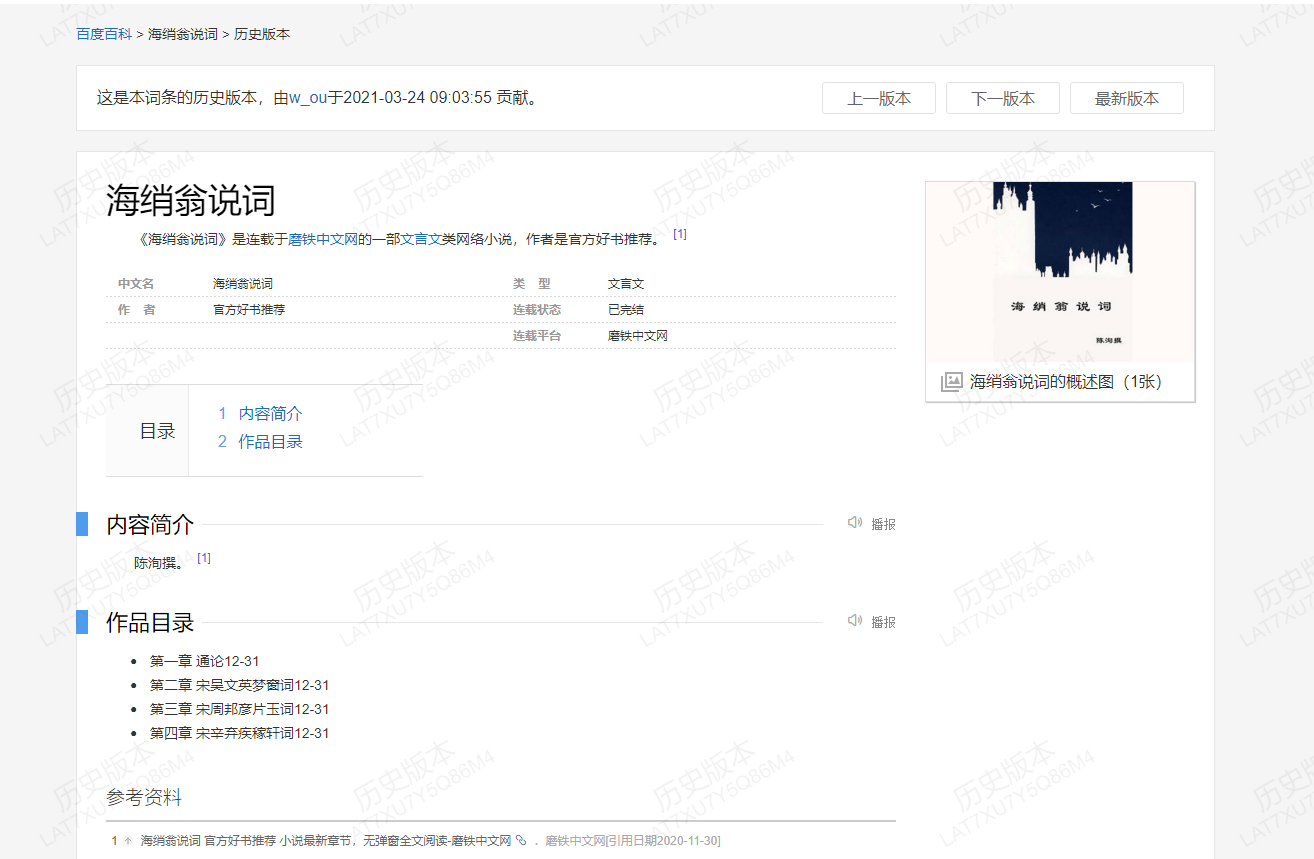Click the speaker icon beside 内容简介 播报
1314x859 pixels.
(x=855, y=522)
